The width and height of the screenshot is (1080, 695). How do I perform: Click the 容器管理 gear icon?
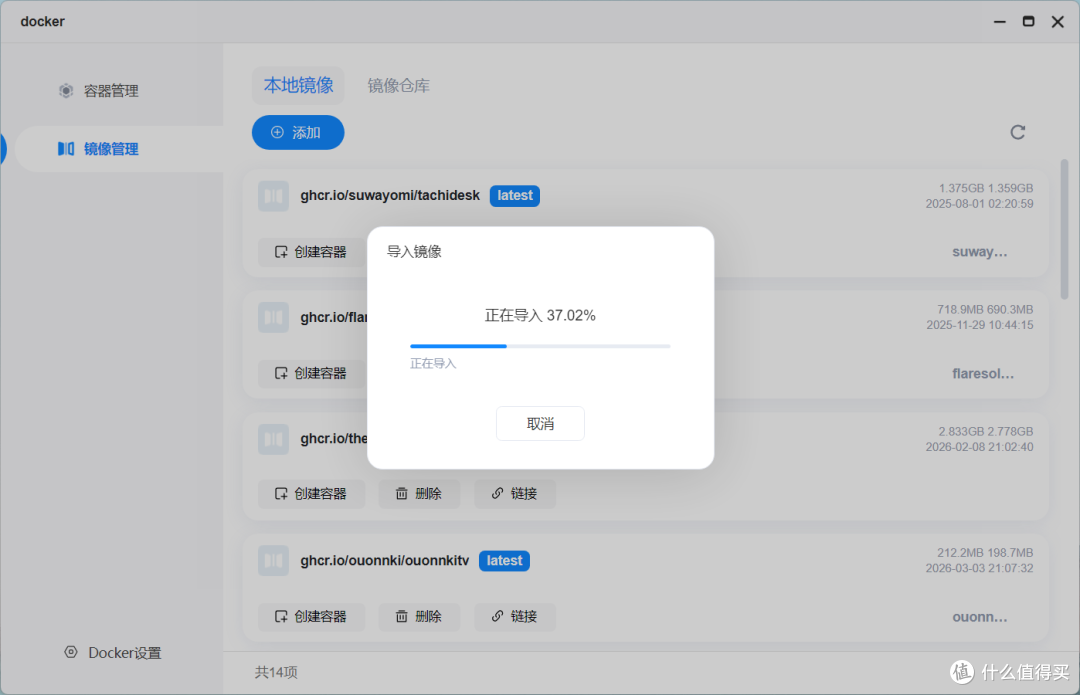66,91
